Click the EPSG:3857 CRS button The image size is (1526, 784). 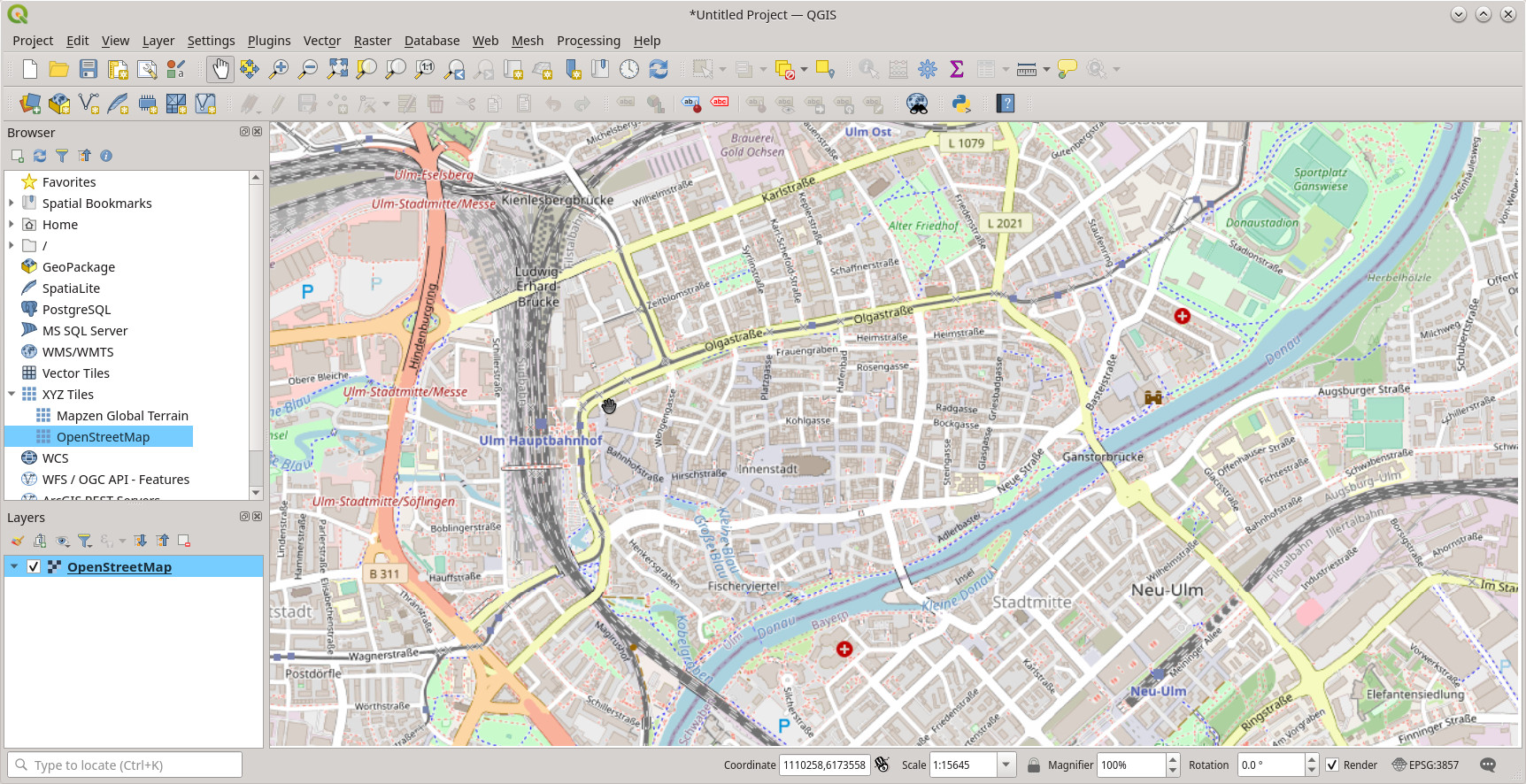coord(1425,765)
